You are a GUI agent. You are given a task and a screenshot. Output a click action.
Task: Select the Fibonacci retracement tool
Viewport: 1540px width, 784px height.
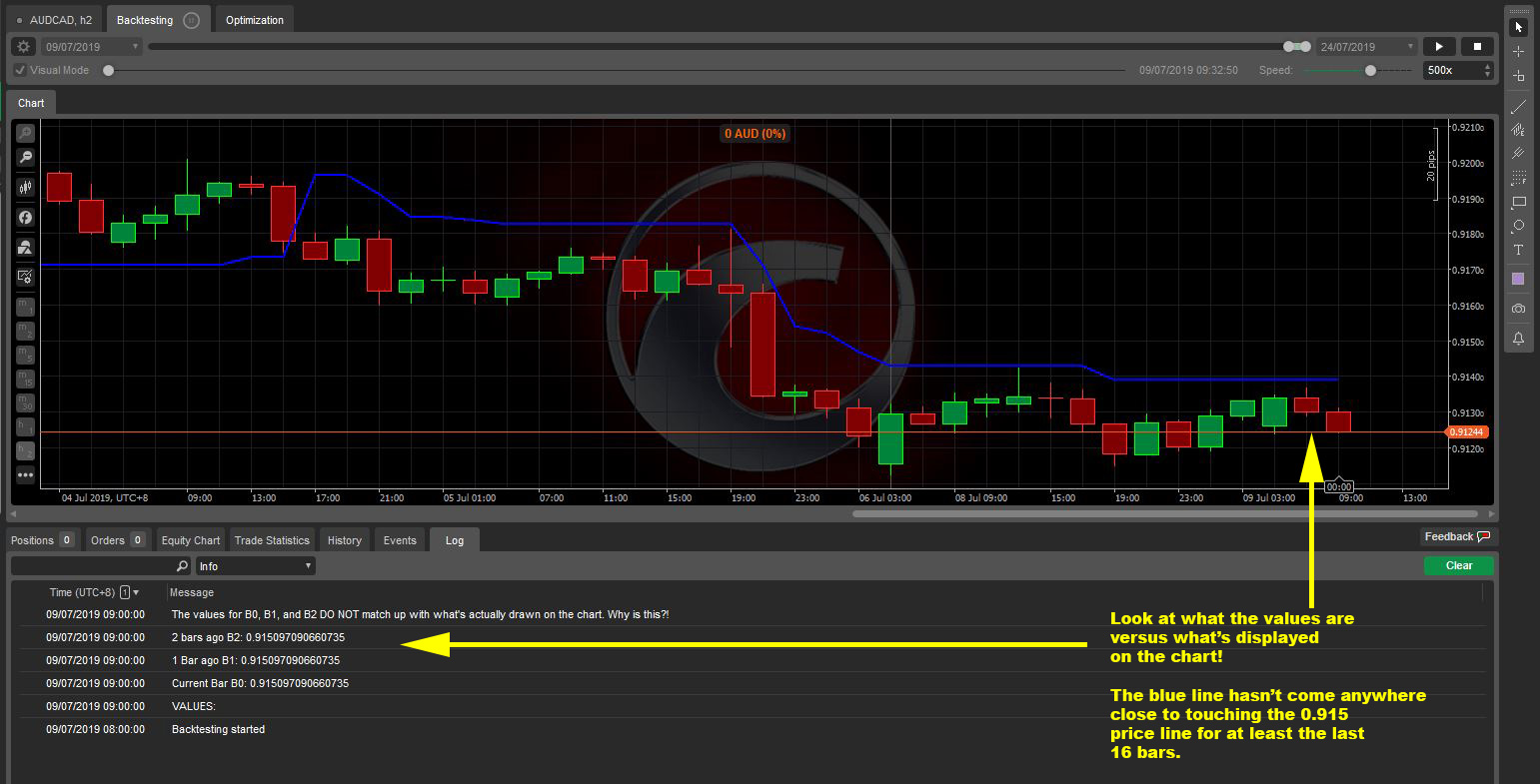1518,178
